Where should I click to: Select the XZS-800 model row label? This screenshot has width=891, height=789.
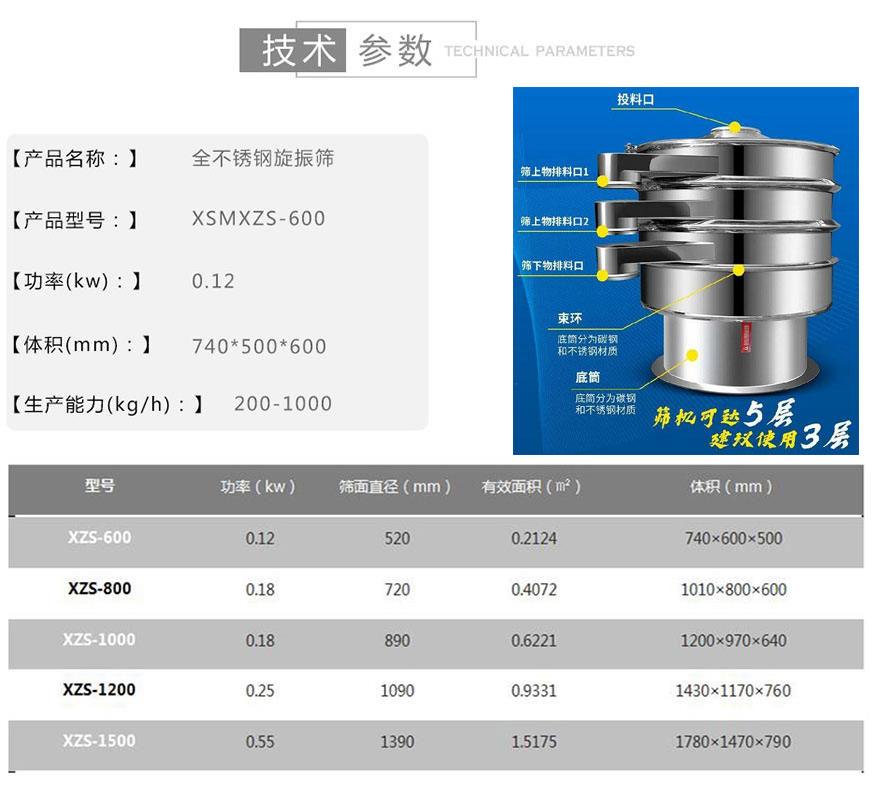(x=100, y=589)
